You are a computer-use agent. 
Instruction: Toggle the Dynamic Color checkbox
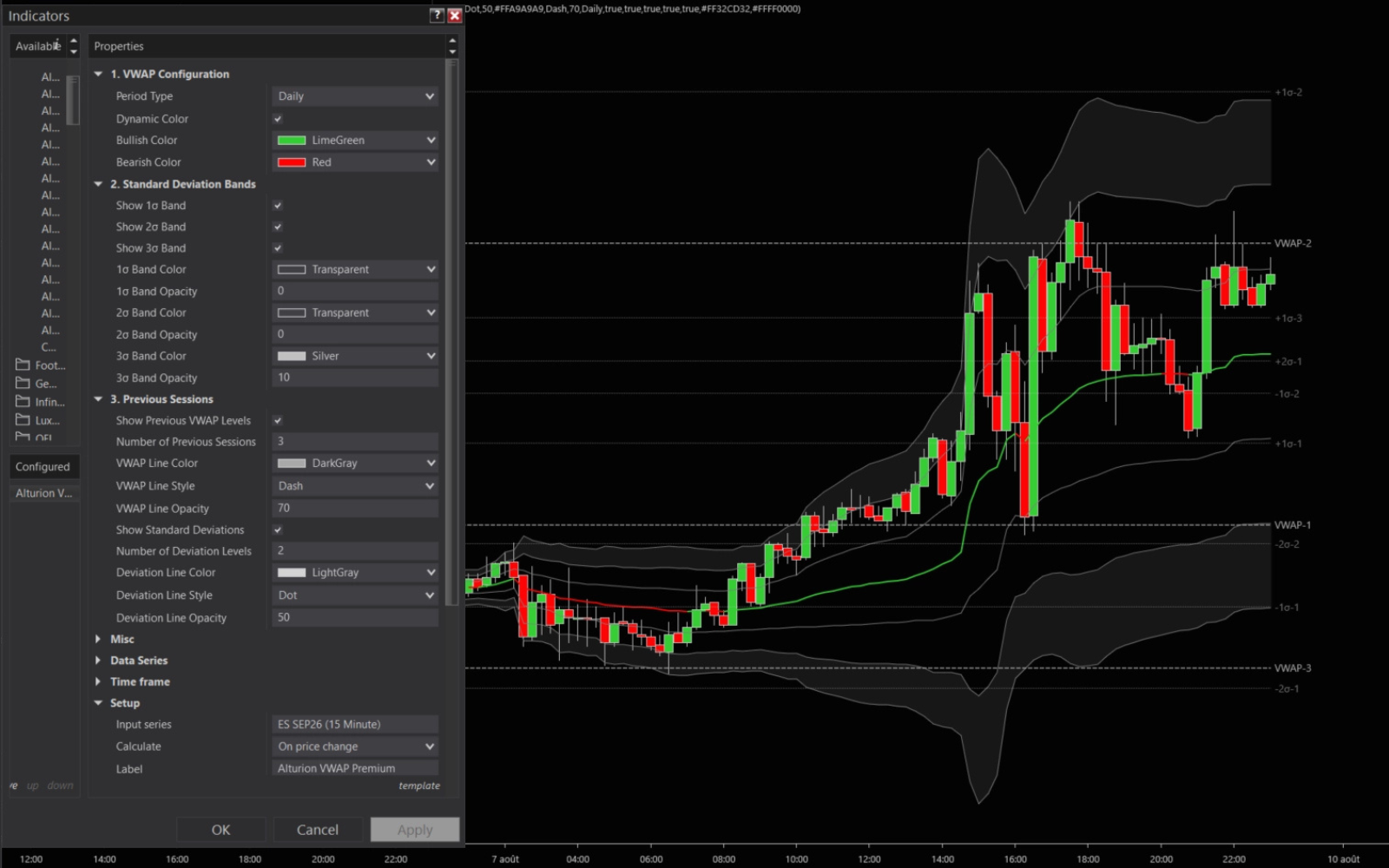[278, 119]
